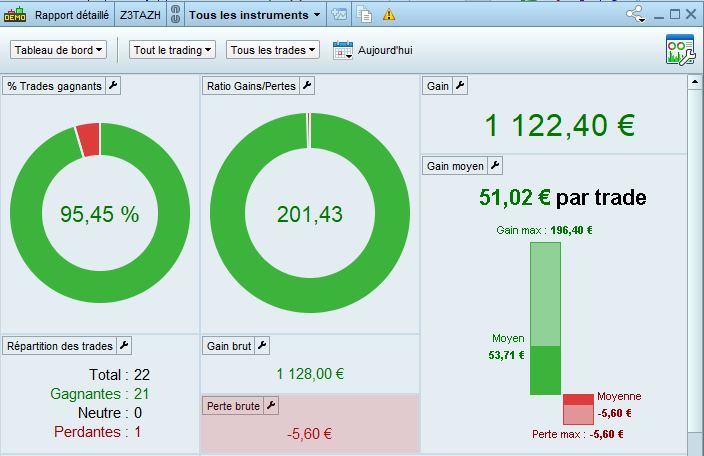
Task: Open the calendar date picker icon
Action: pyautogui.click(x=343, y=50)
